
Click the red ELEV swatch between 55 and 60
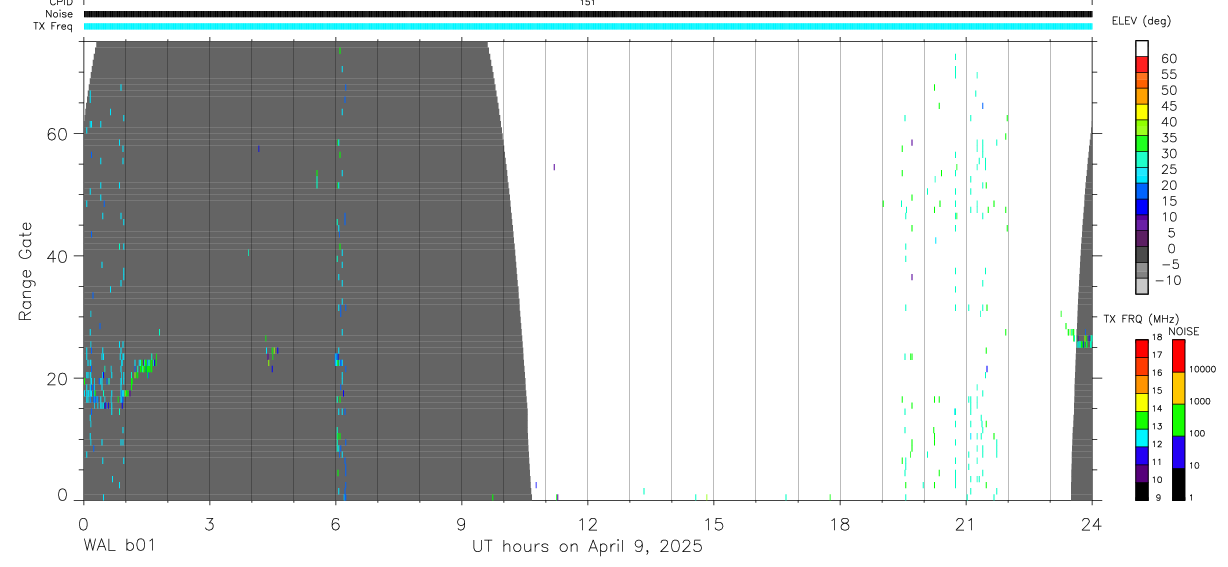click(1142, 65)
